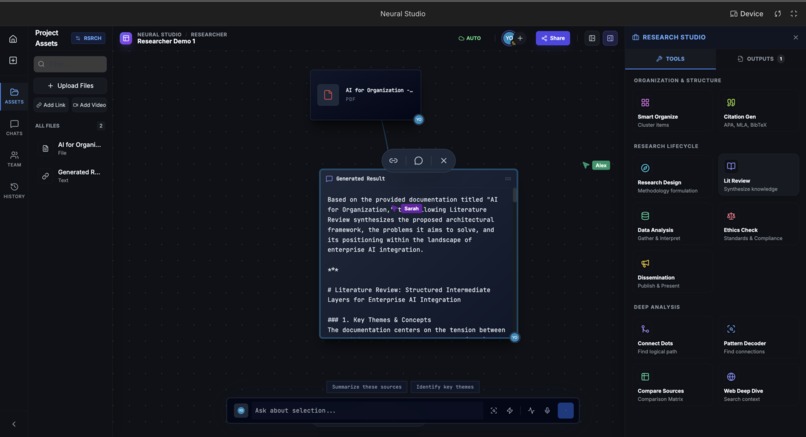
Task: Click the refresh icon in title bar
Action: point(778,14)
